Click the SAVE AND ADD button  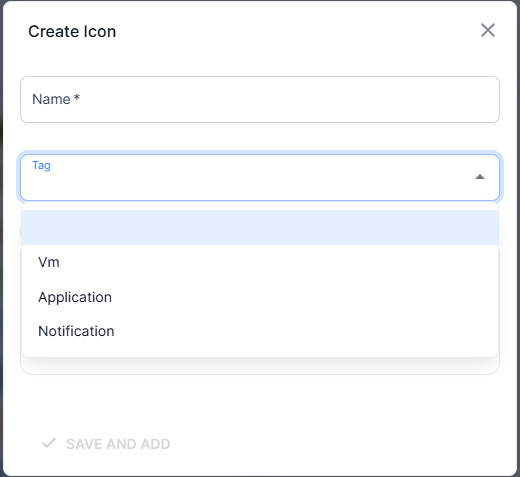106,444
